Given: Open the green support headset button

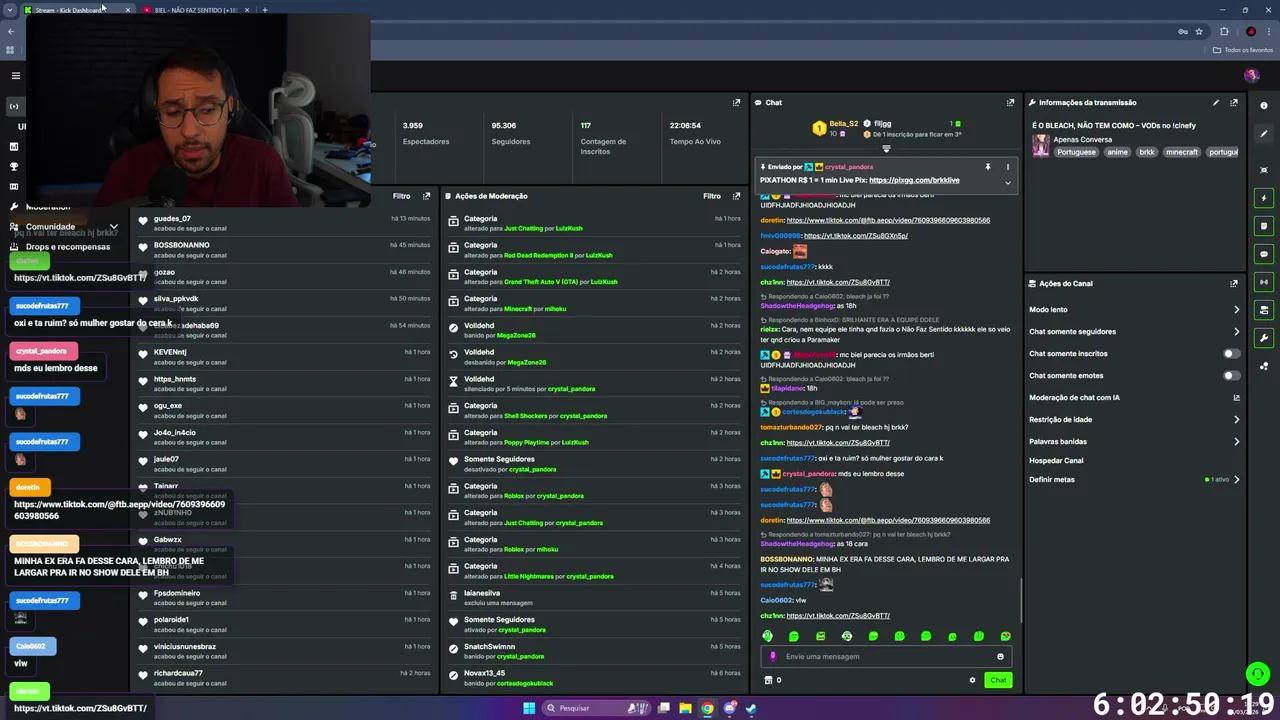Looking at the screenshot, I should (1257, 674).
